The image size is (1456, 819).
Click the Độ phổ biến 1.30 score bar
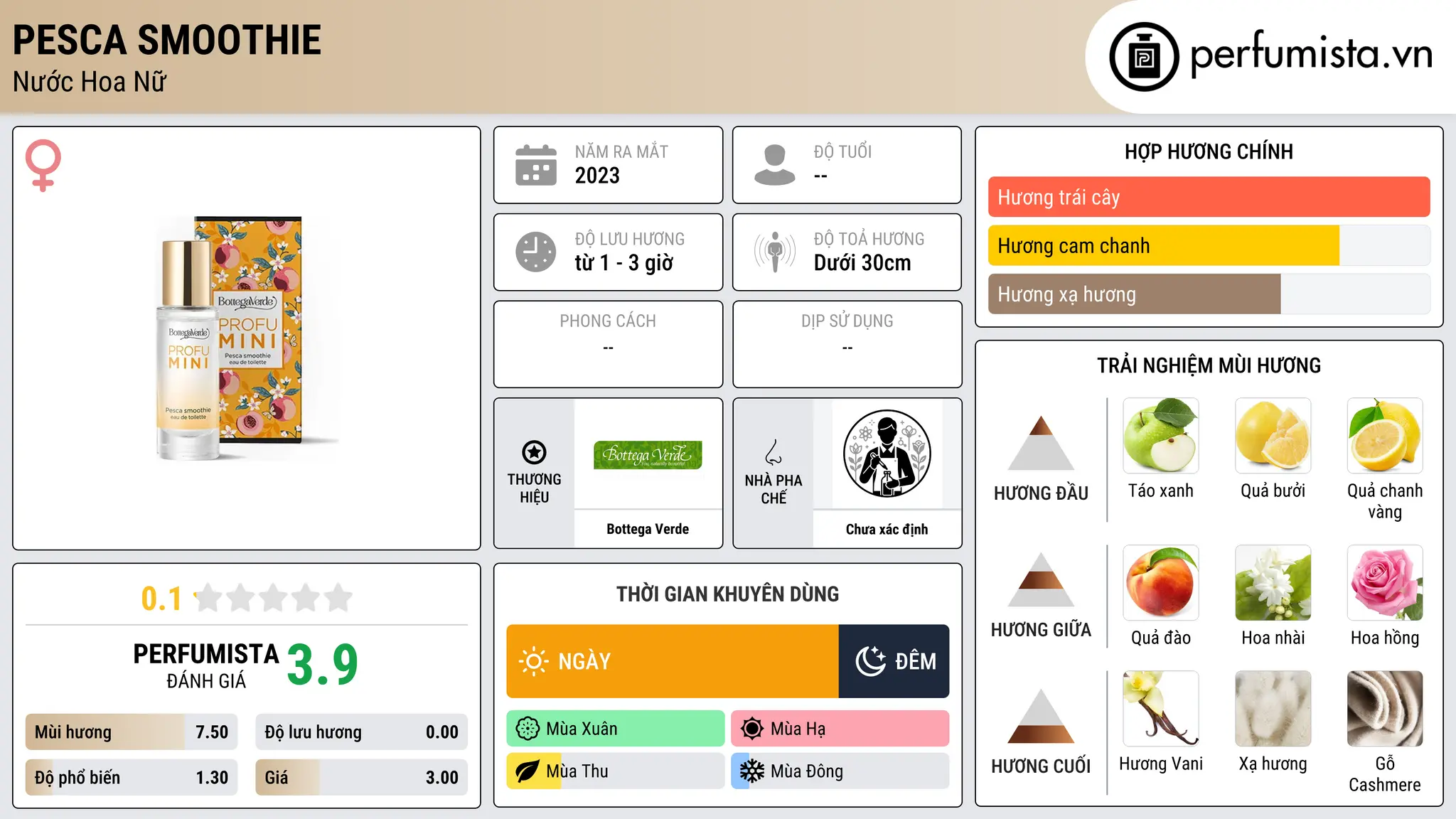132,778
